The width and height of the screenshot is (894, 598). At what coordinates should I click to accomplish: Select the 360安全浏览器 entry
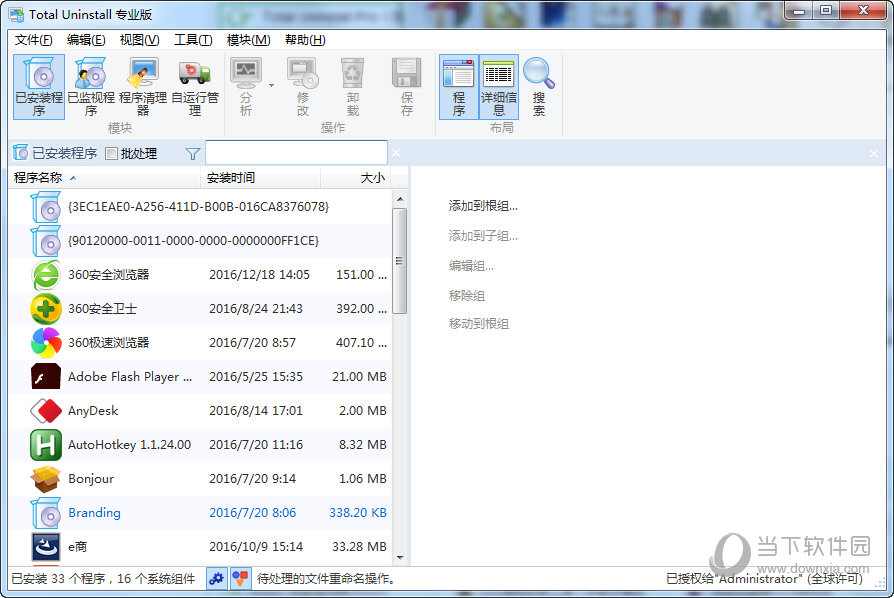110,274
